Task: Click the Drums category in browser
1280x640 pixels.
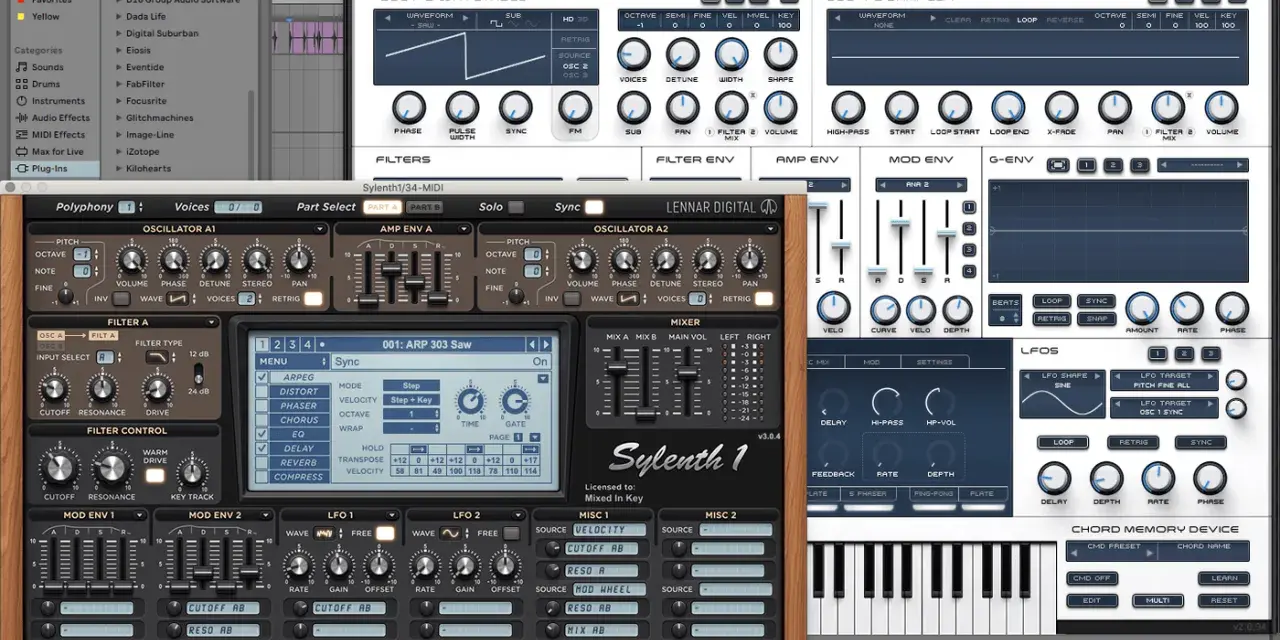Action: pos(46,84)
